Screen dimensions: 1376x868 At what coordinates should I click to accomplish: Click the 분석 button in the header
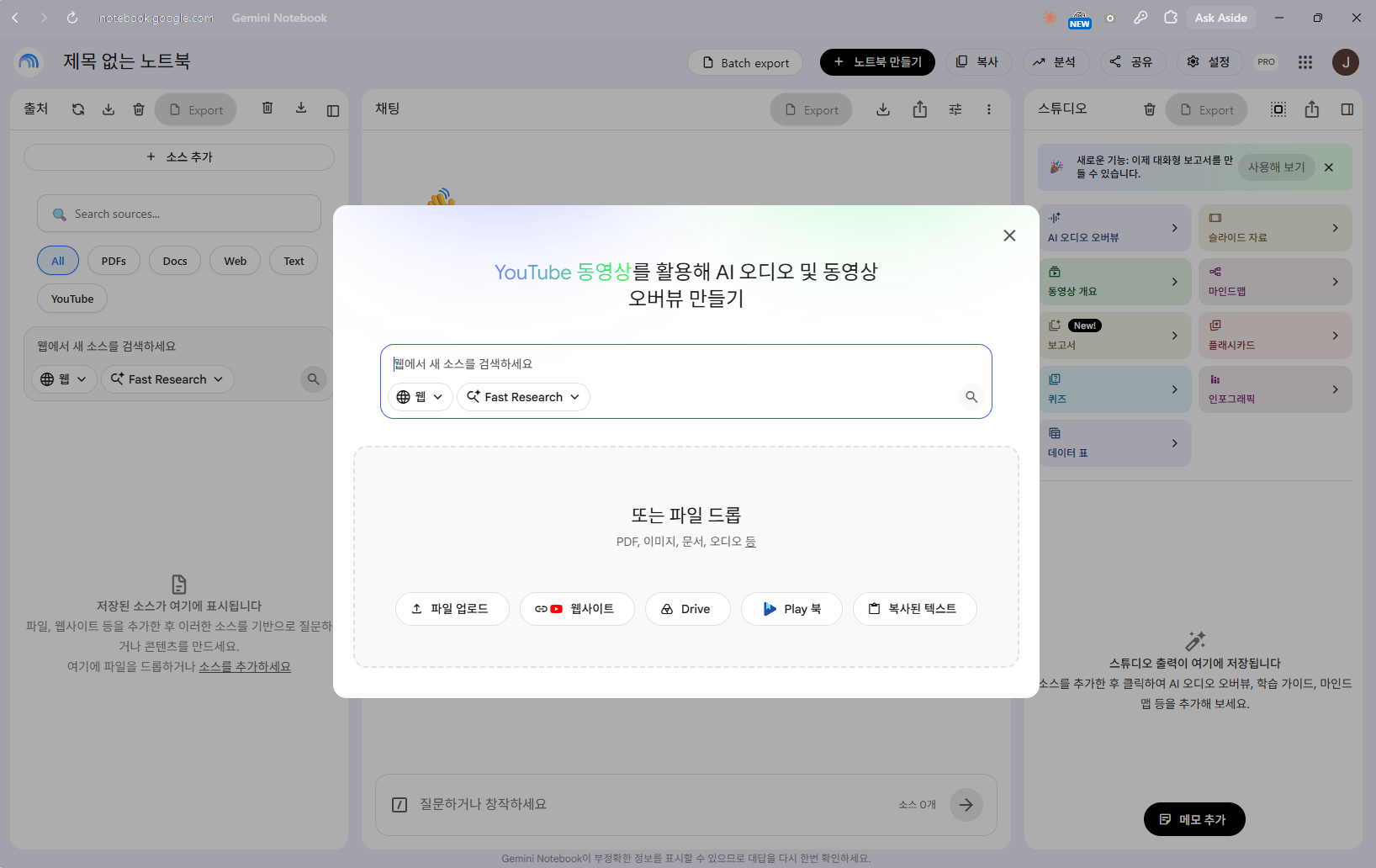[x=1055, y=62]
